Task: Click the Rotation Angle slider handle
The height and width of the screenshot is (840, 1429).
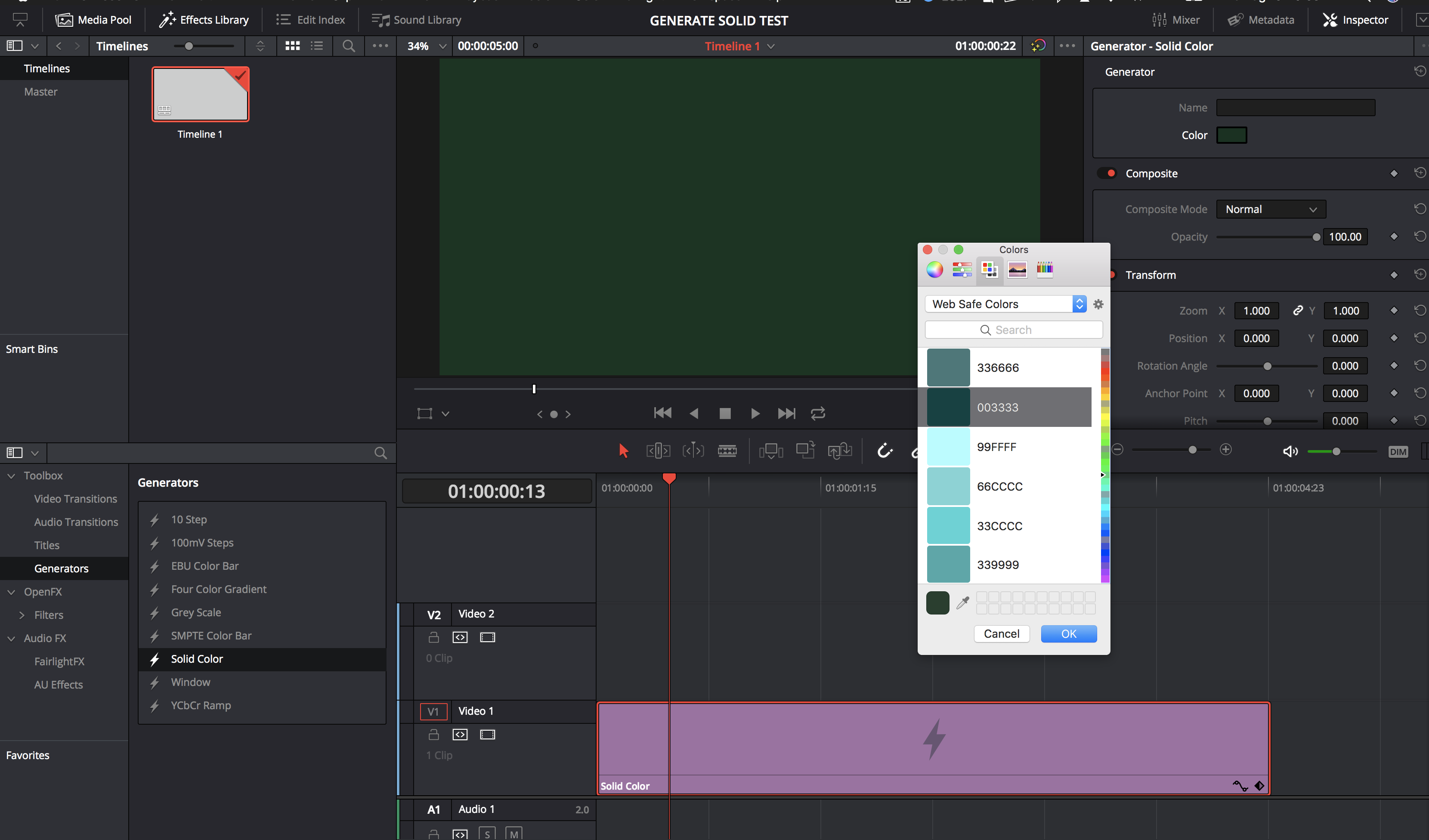Action: click(x=1267, y=366)
